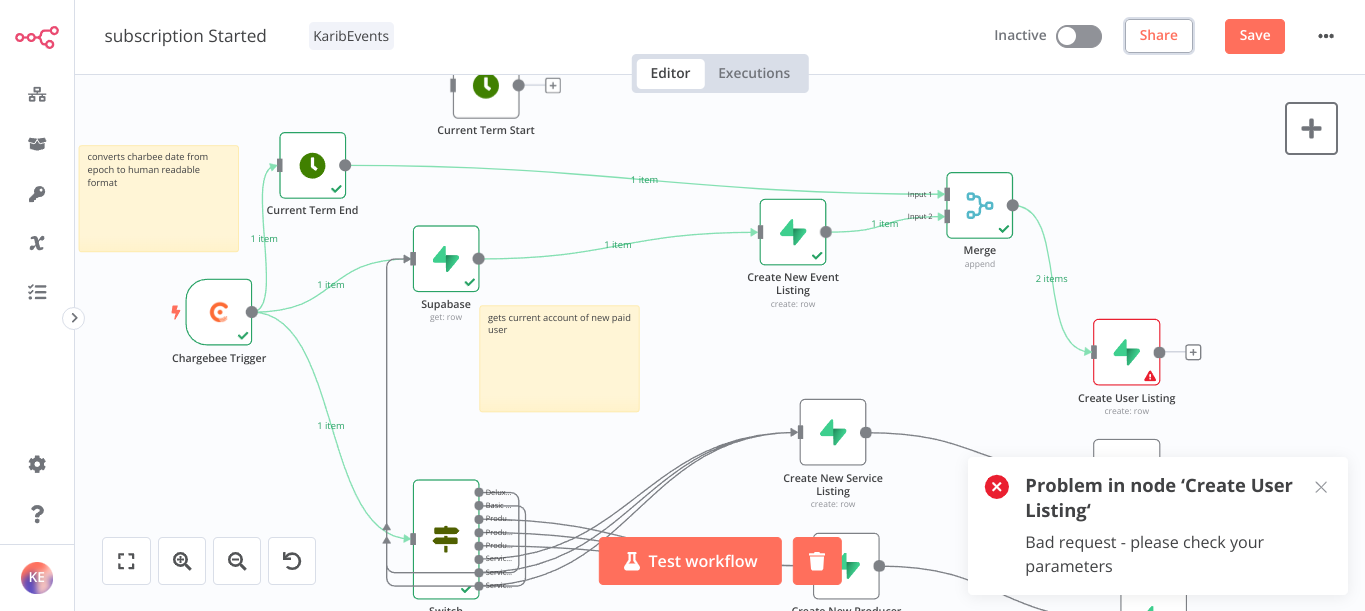Dismiss the Create User Listing error notification

[x=1321, y=487]
